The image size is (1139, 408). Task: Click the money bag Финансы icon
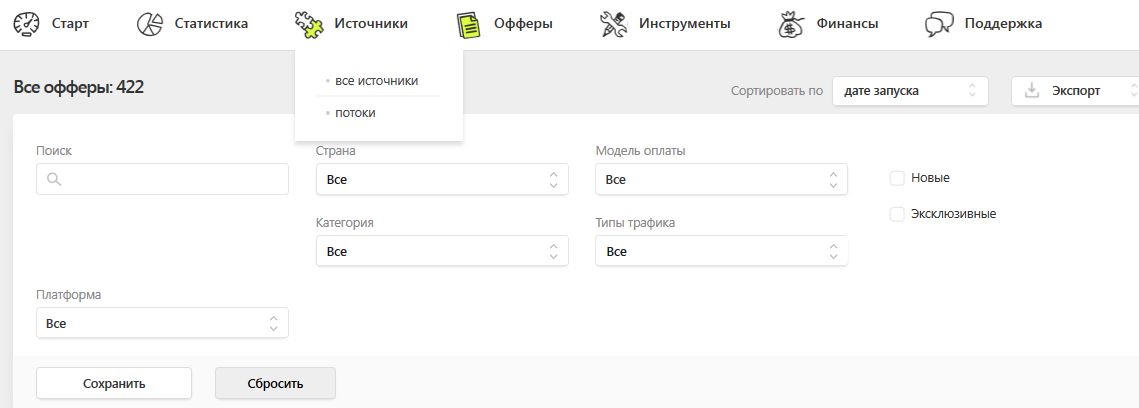coord(792,24)
